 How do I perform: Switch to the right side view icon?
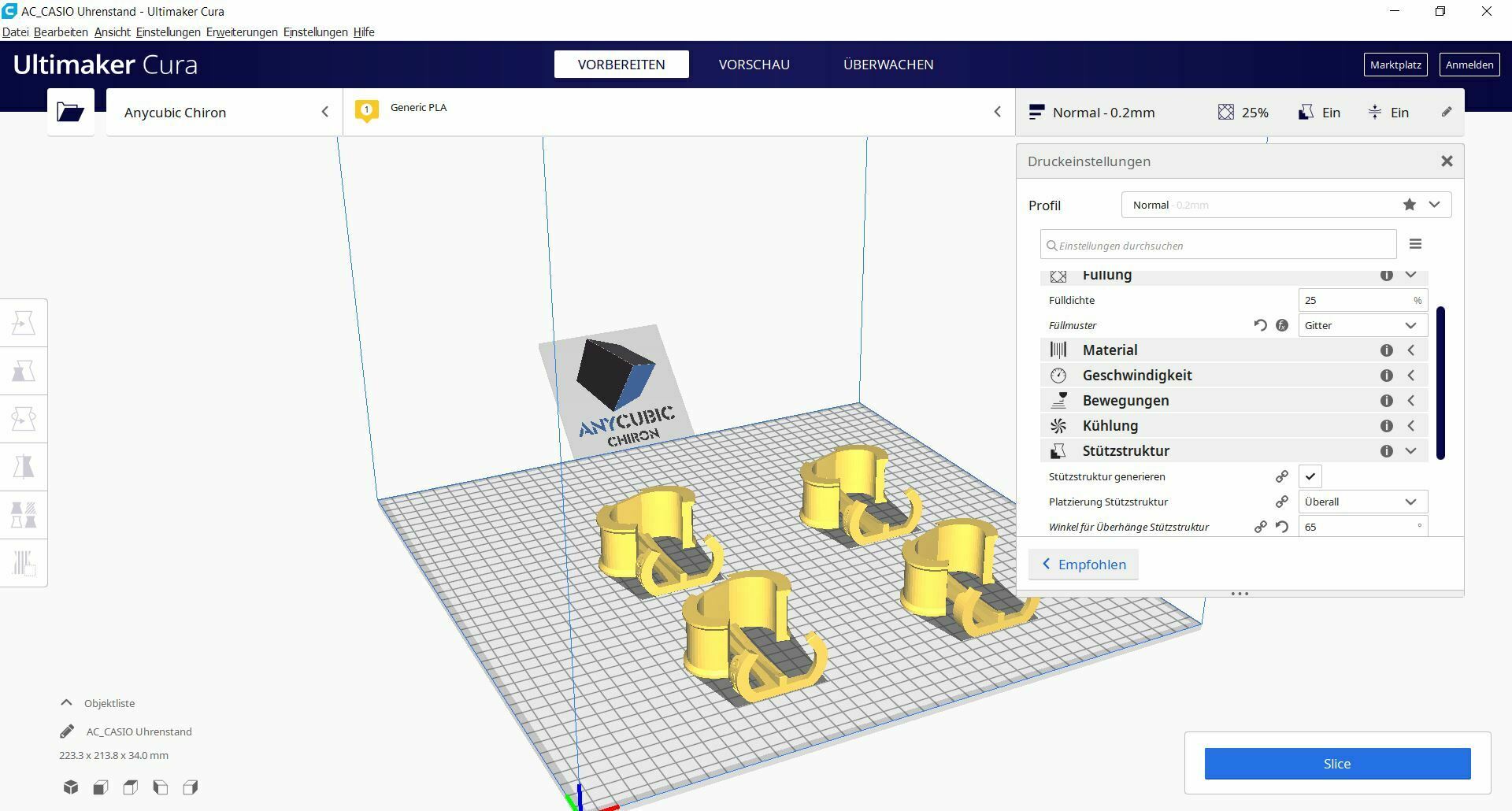click(191, 787)
